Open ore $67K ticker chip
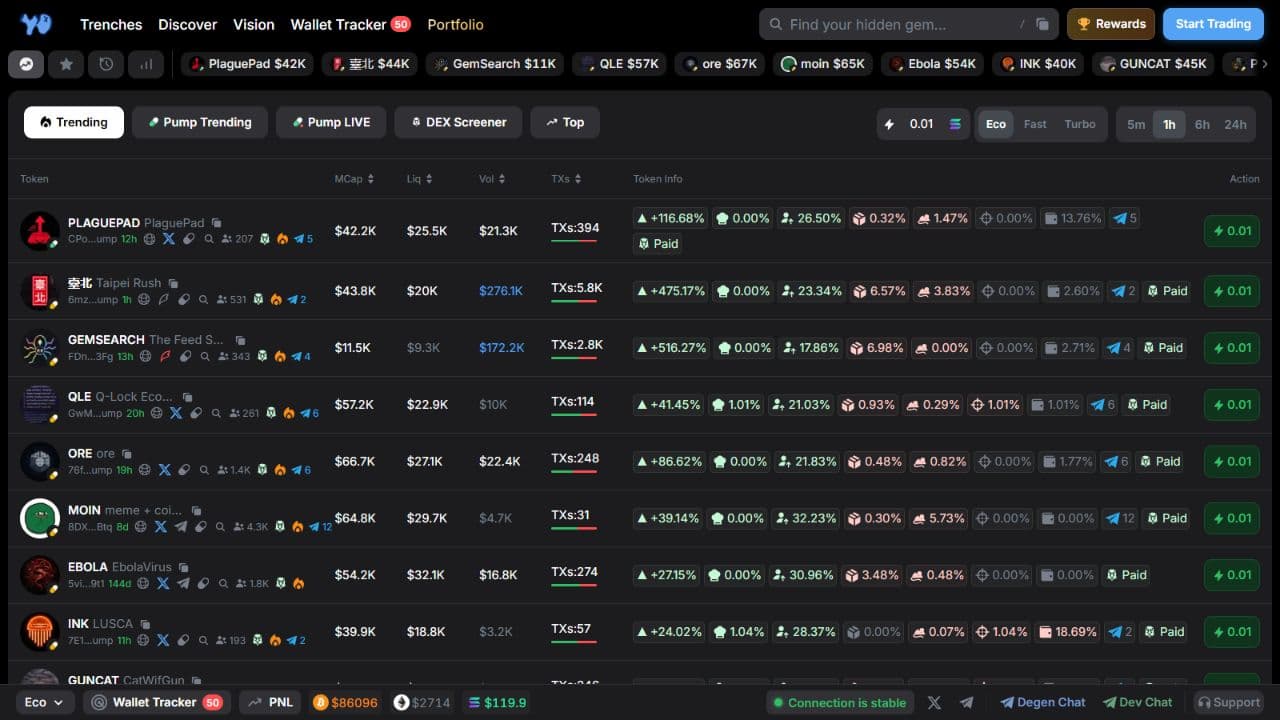The height and width of the screenshot is (720, 1280). [720, 64]
